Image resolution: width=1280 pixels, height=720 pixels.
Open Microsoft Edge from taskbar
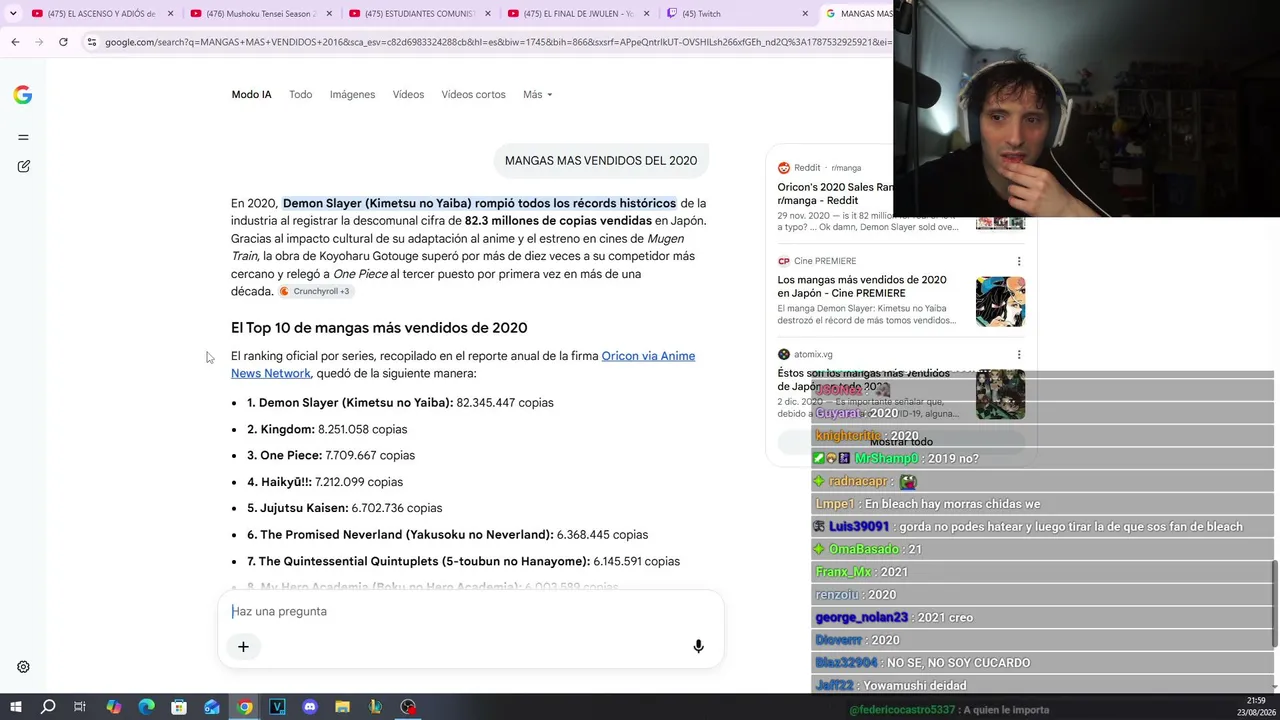(x=146, y=707)
